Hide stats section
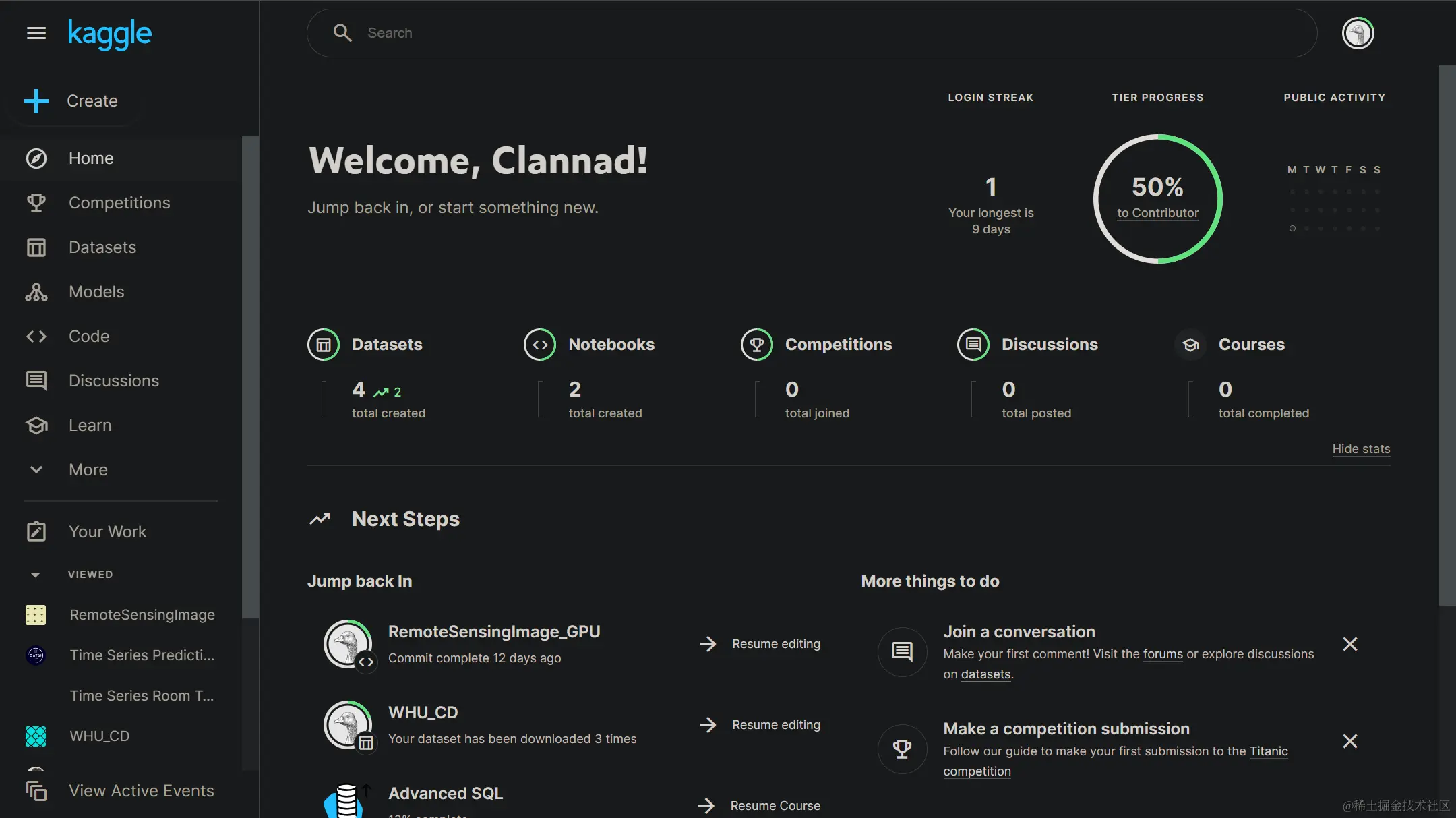This screenshot has height=818, width=1456. [1361, 449]
